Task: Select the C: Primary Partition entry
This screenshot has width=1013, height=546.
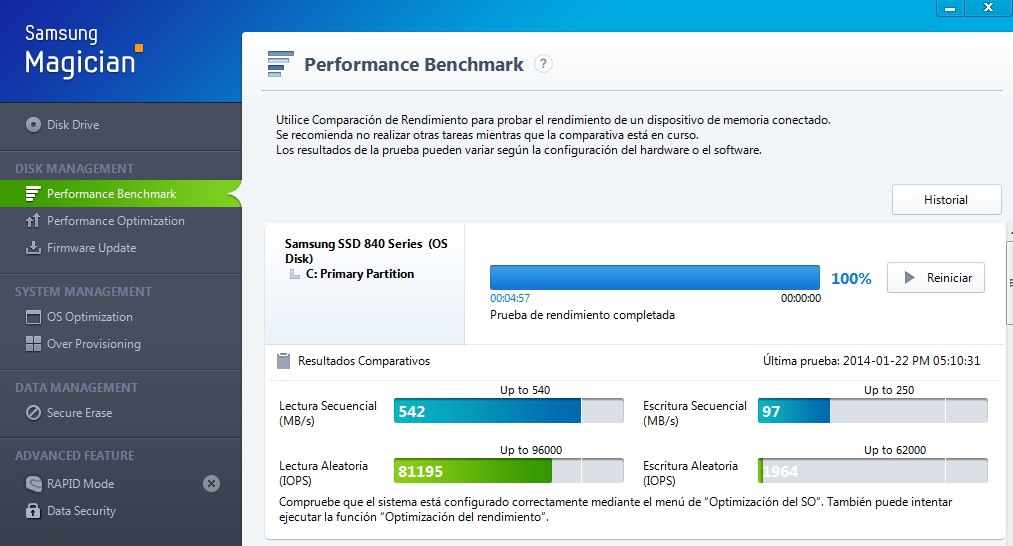Action: pyautogui.click(x=360, y=274)
